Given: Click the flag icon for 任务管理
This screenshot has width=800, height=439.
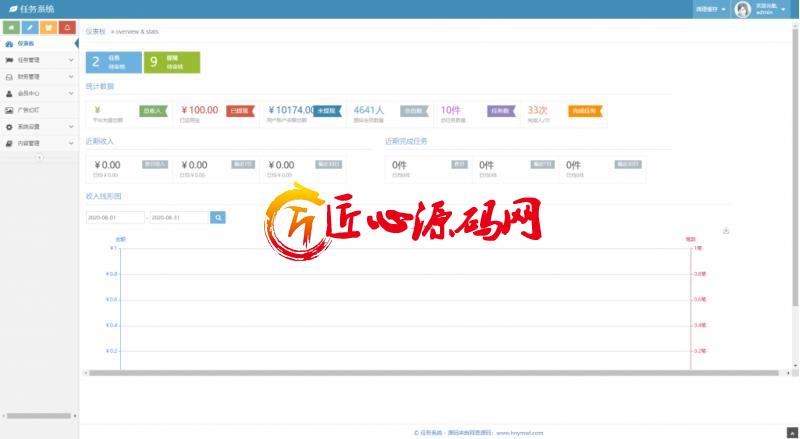Looking at the screenshot, I should tap(9, 60).
